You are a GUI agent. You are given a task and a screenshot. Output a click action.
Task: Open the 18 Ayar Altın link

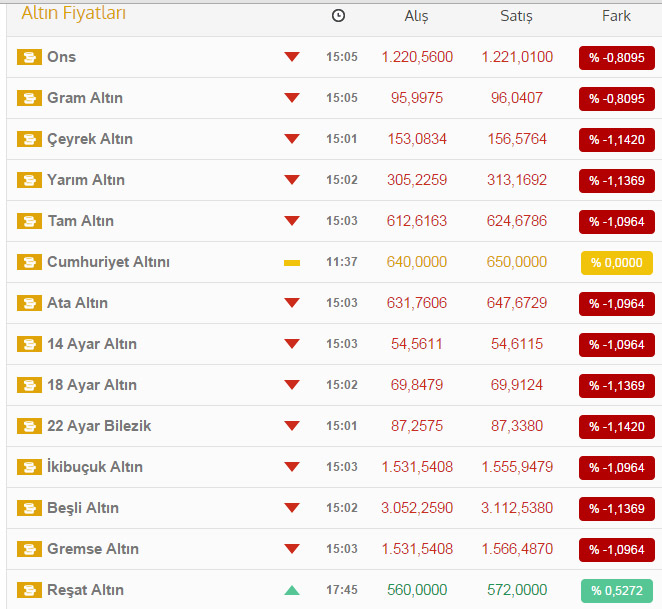pos(92,385)
